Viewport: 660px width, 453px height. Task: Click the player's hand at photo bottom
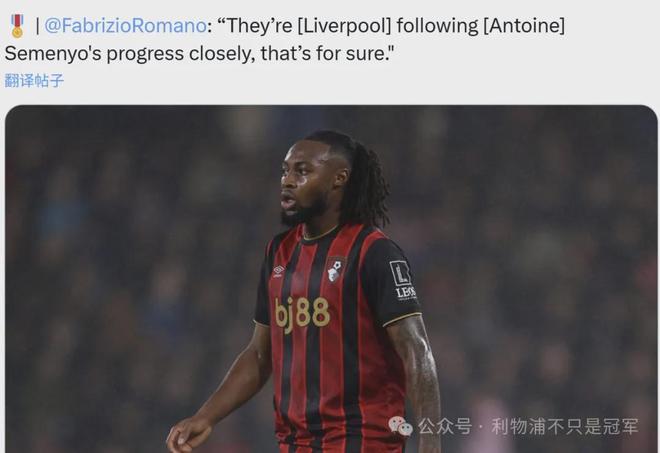189,434
